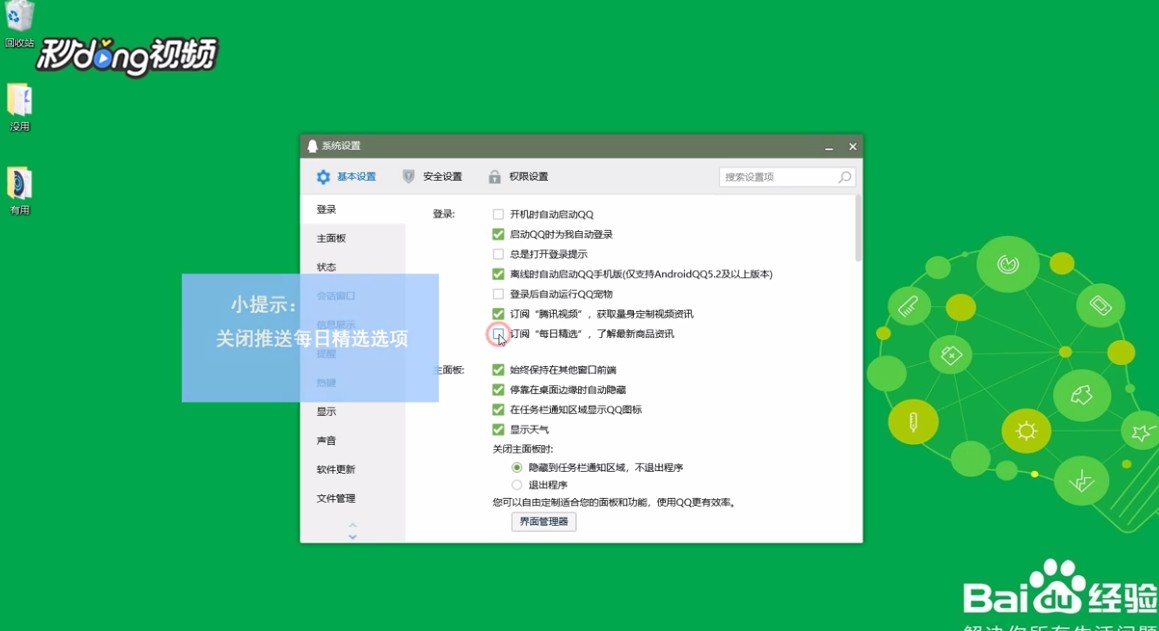The height and width of the screenshot is (631, 1159).
Task: Select the 没用 folder on desktop
Action: 19,107
